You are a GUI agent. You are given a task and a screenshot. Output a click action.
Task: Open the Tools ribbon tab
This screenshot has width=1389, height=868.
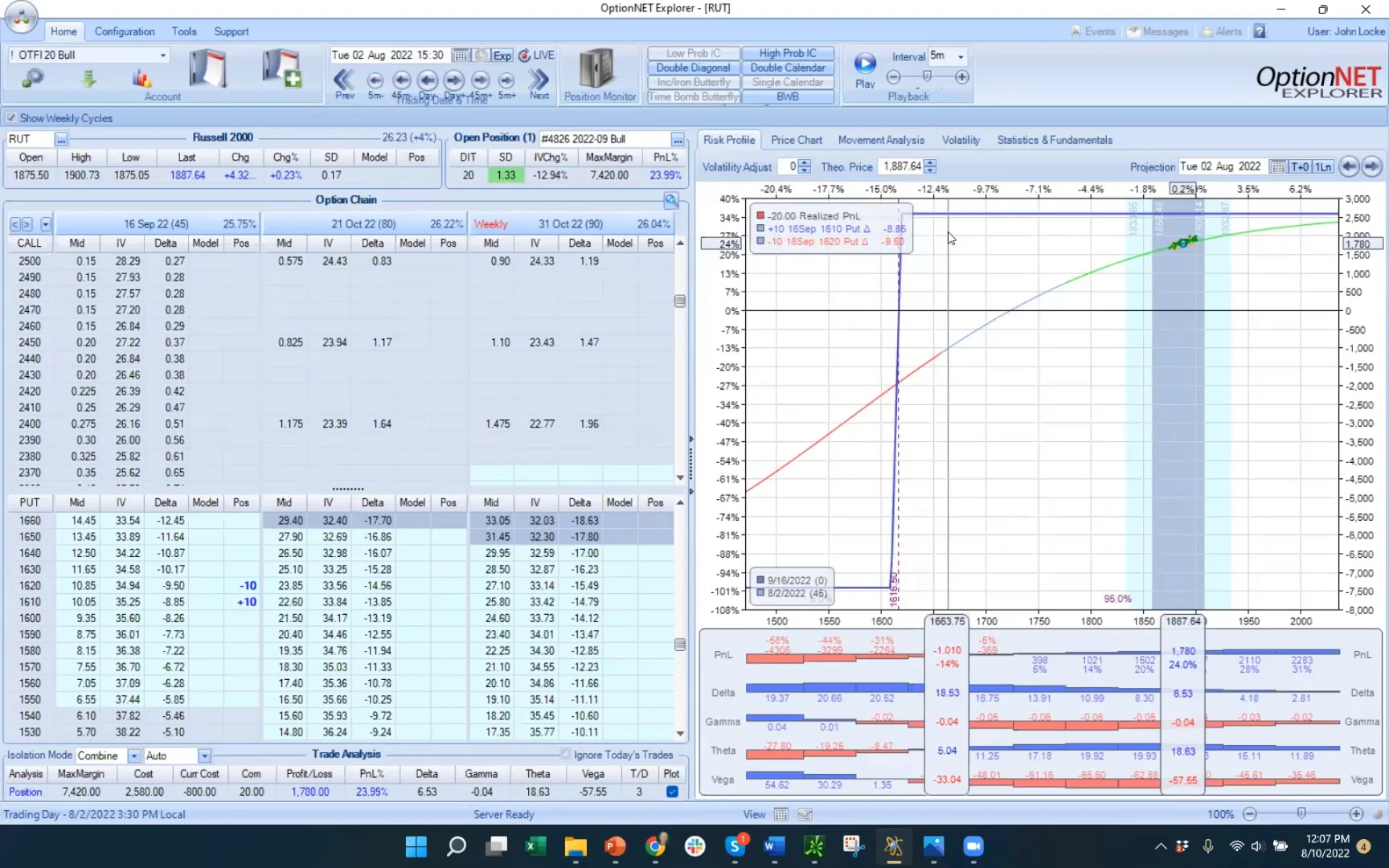tap(184, 31)
